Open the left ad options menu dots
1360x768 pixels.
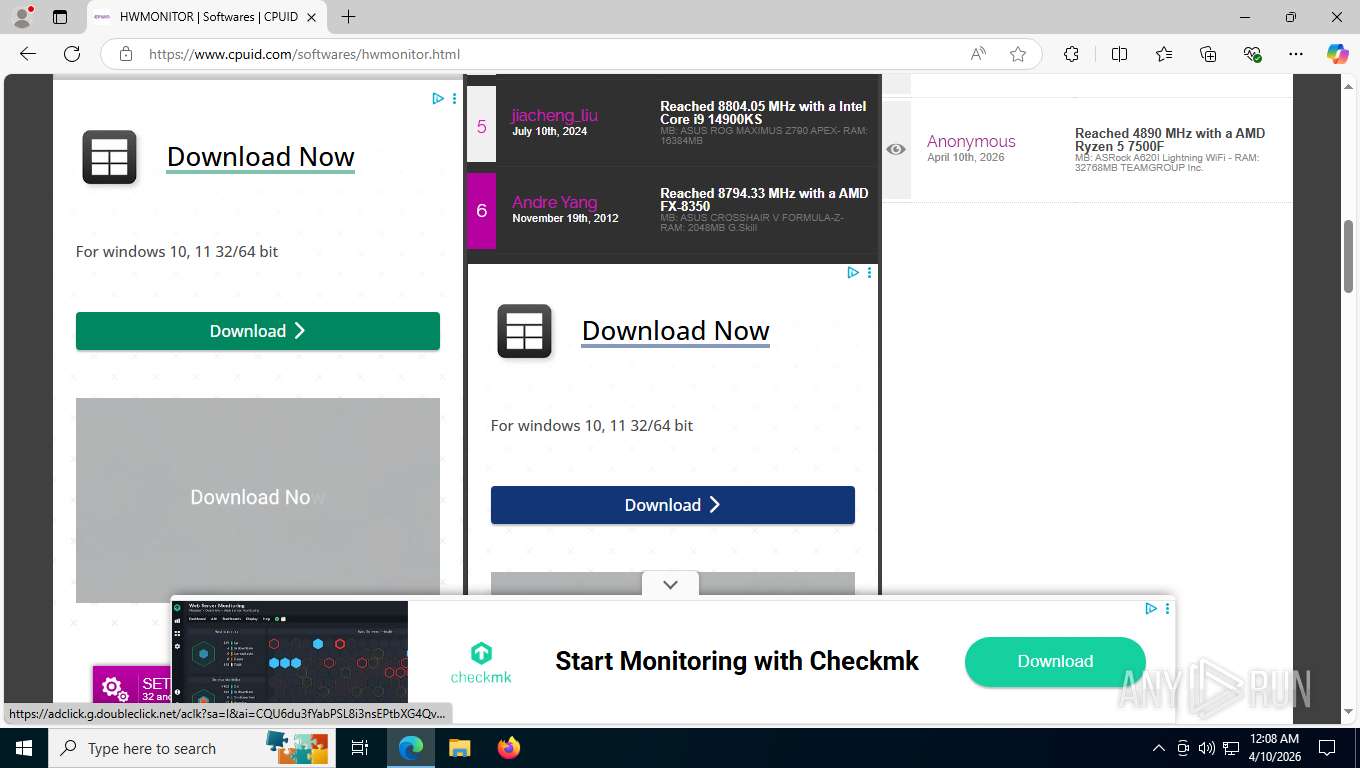pyautogui.click(x=454, y=98)
